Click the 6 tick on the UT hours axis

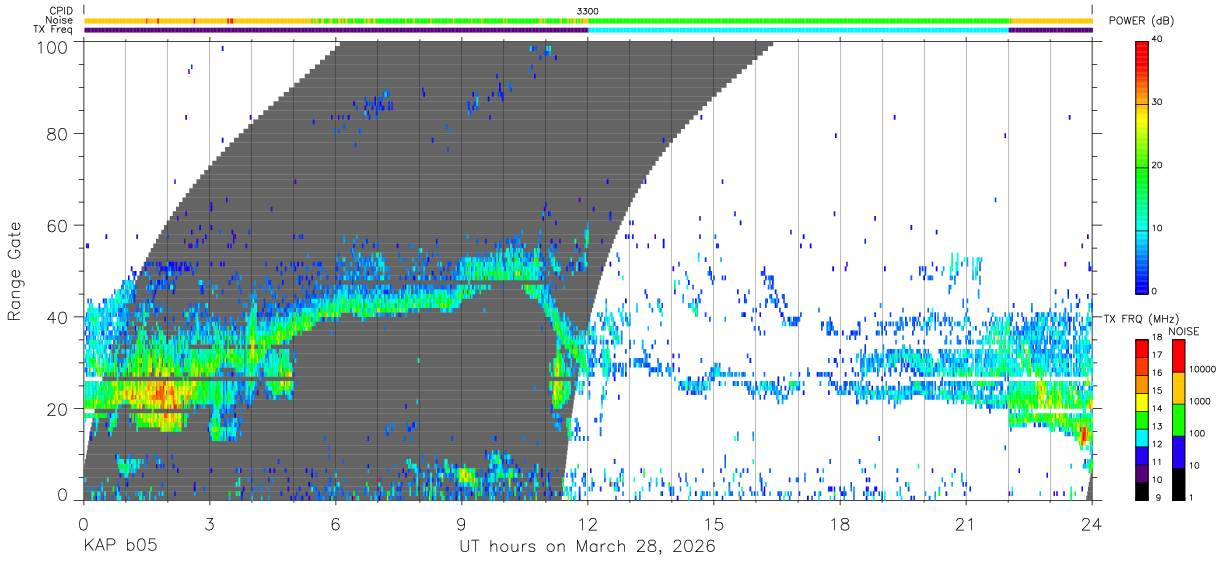tap(336, 524)
